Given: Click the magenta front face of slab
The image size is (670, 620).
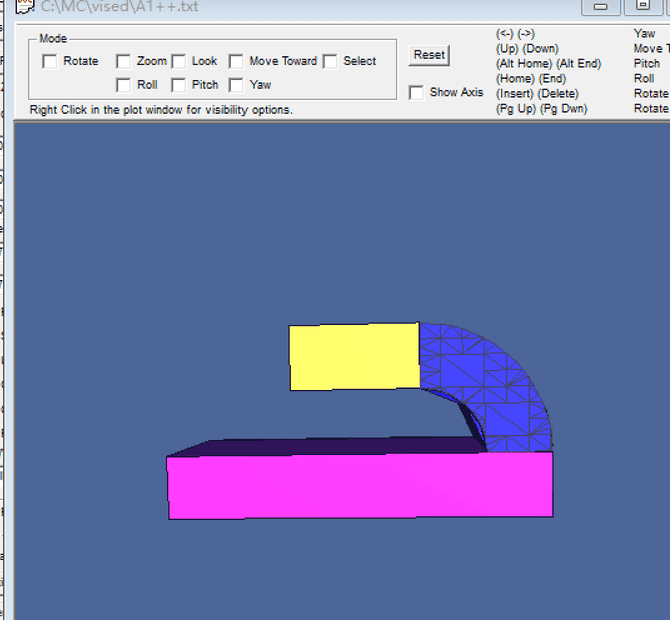Looking at the screenshot, I should click(360, 485).
